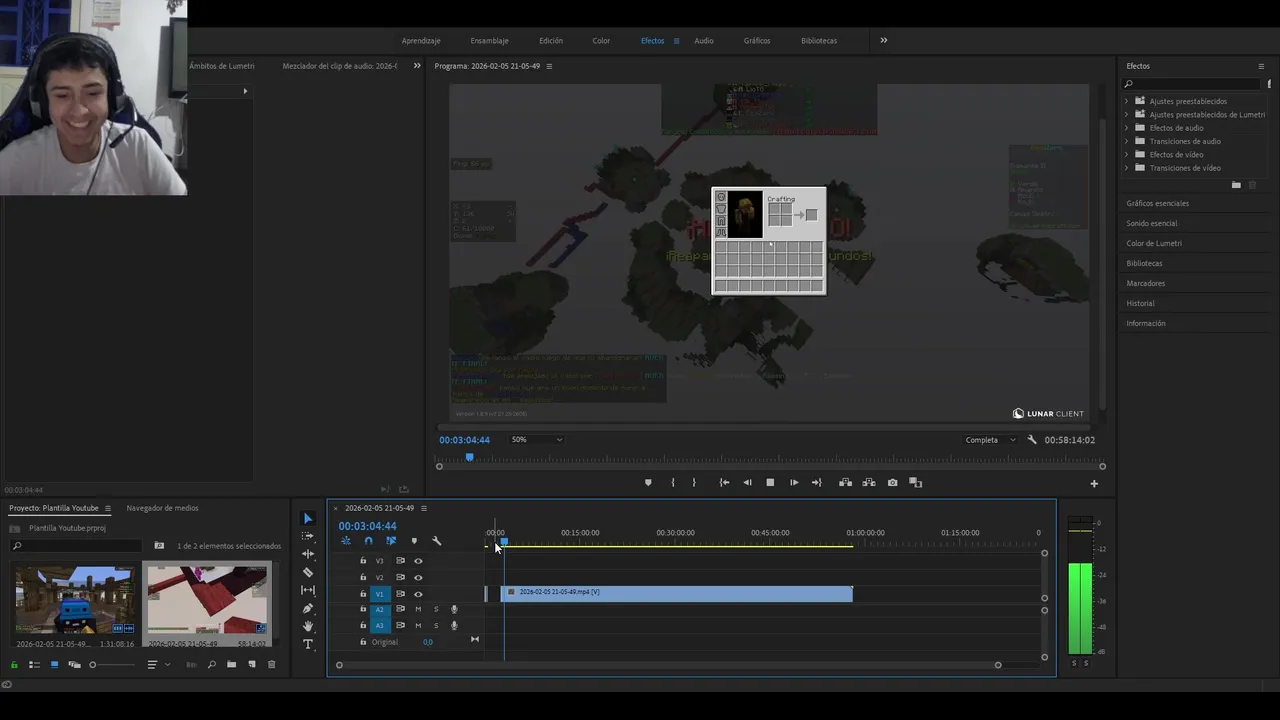Screen dimensions: 1280x720
Task: Toggle linked selection in the timeline
Action: (391, 541)
